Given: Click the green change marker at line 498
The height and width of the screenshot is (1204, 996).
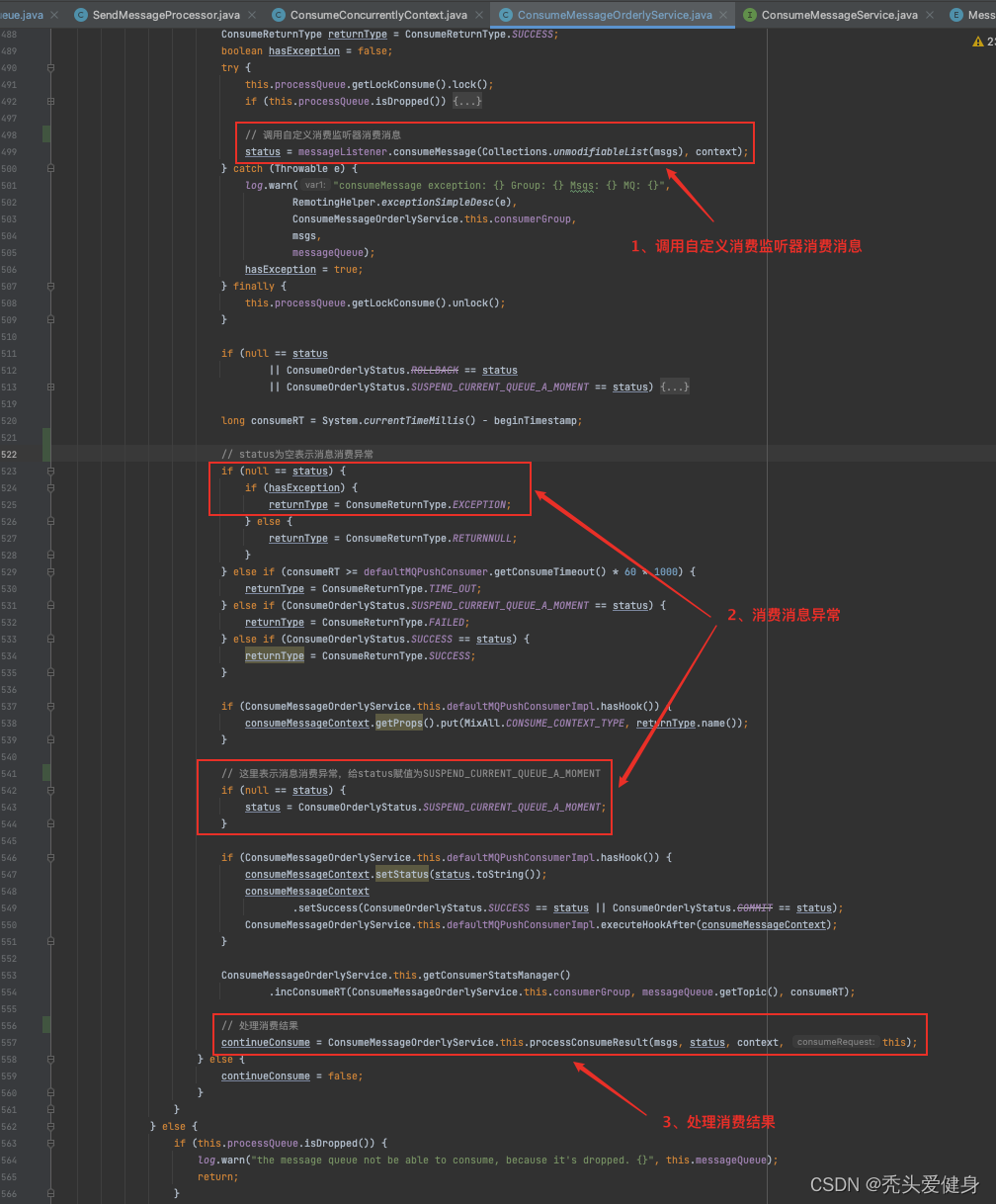Looking at the screenshot, I should click(46, 134).
